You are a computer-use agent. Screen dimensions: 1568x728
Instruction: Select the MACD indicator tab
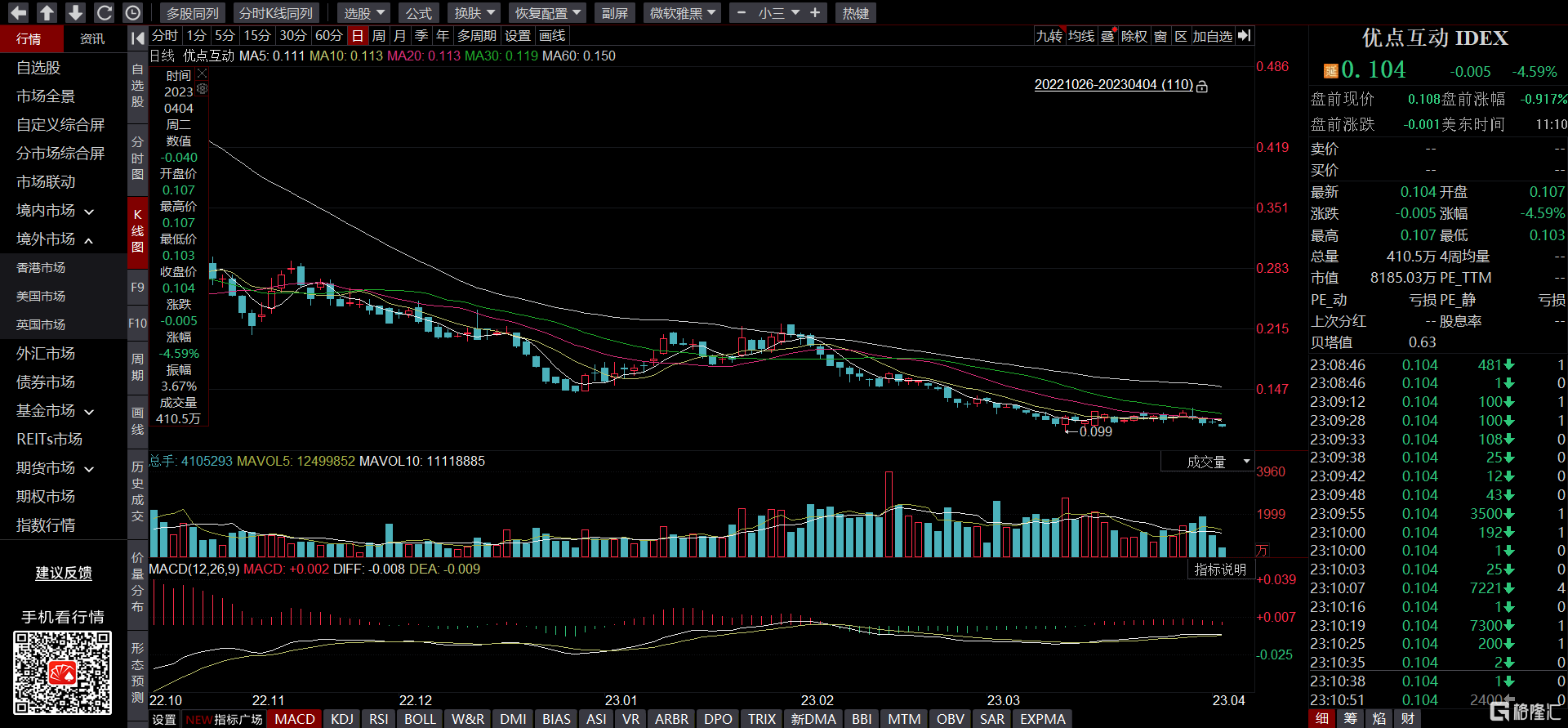pyautogui.click(x=295, y=719)
